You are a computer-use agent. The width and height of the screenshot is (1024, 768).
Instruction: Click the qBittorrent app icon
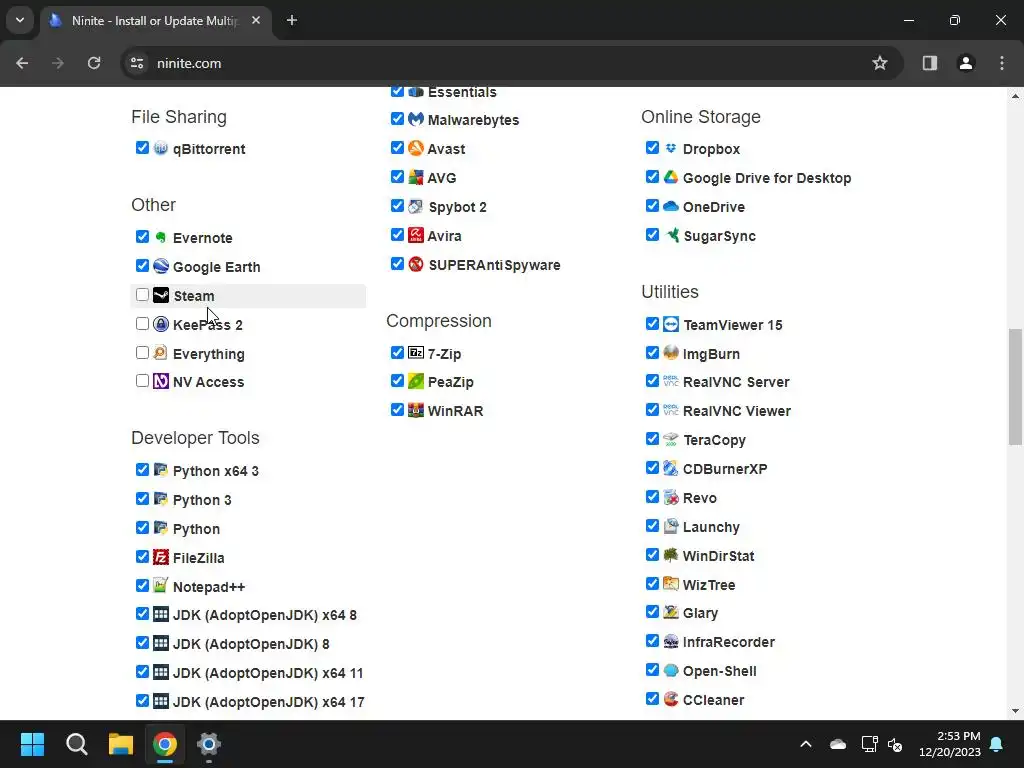(161, 148)
